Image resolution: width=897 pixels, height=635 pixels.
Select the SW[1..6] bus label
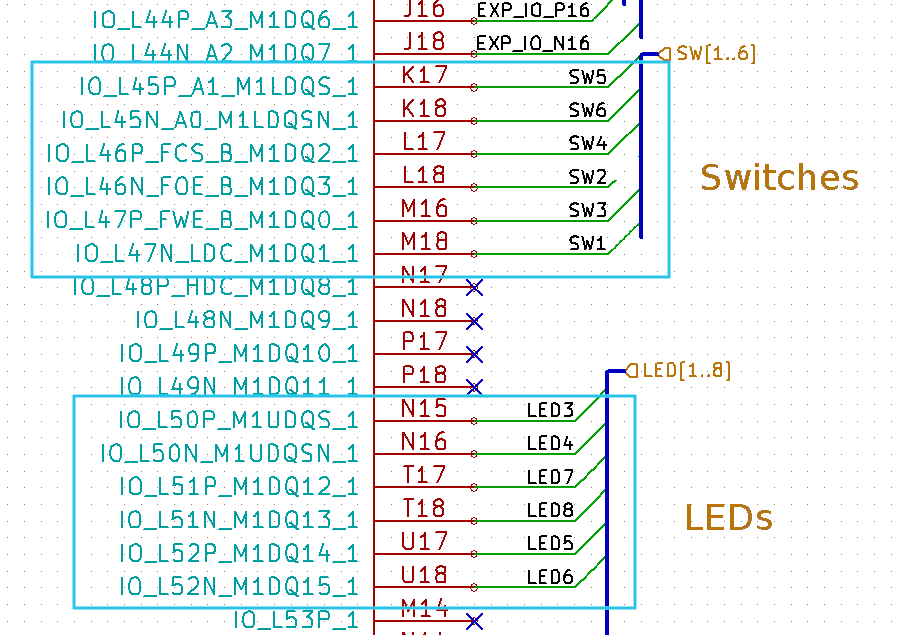715,54
